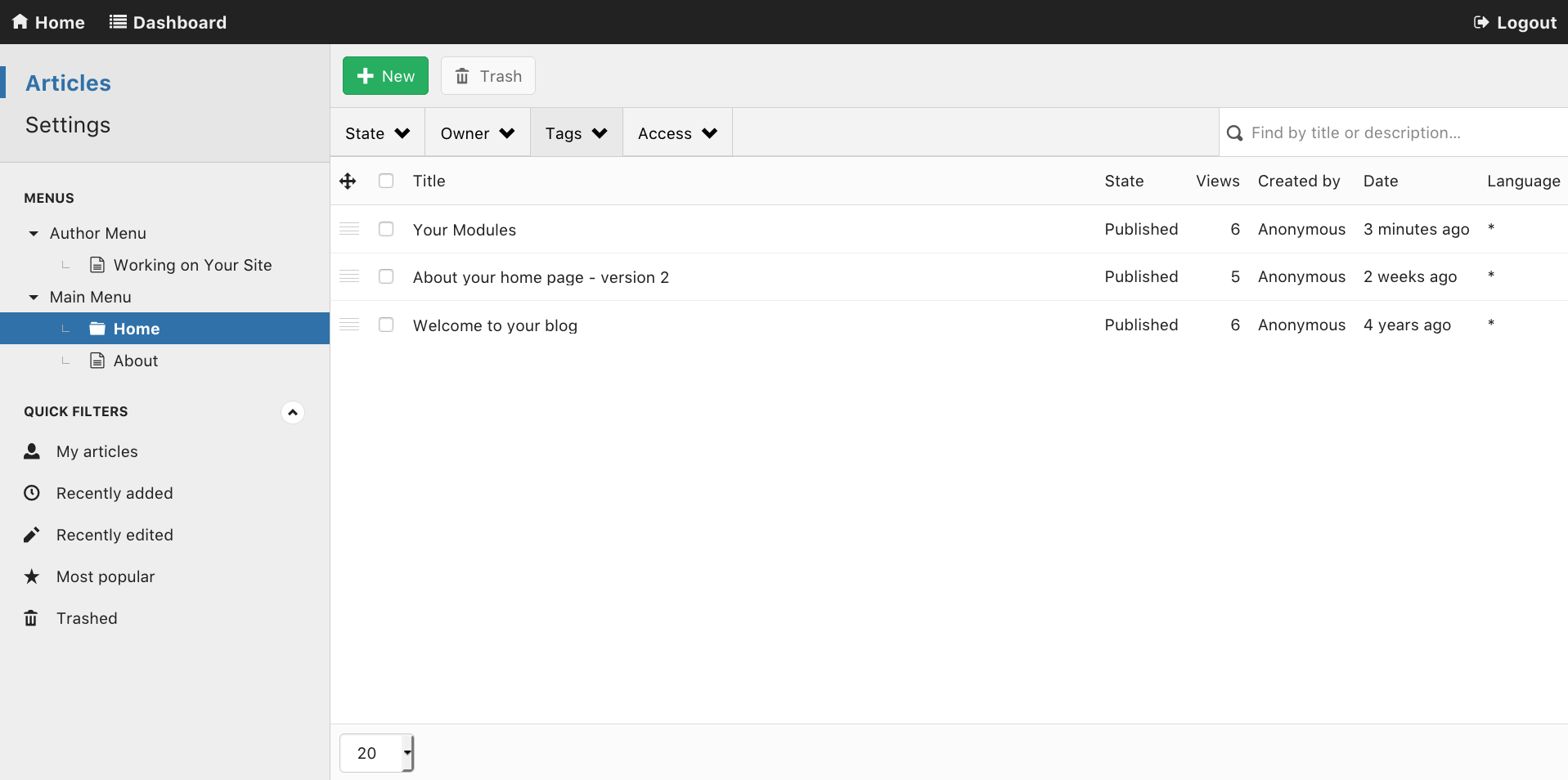Click the trash can icon beside Trashed

coord(31,618)
